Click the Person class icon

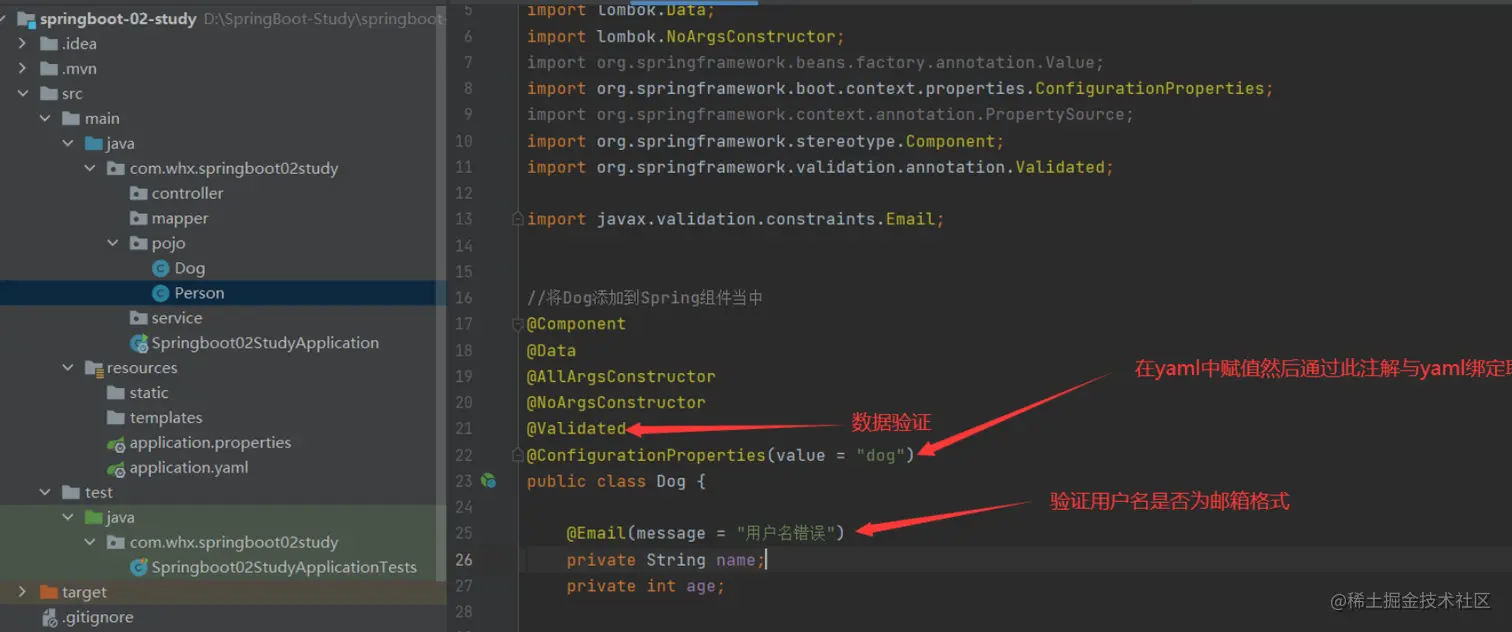(160, 293)
